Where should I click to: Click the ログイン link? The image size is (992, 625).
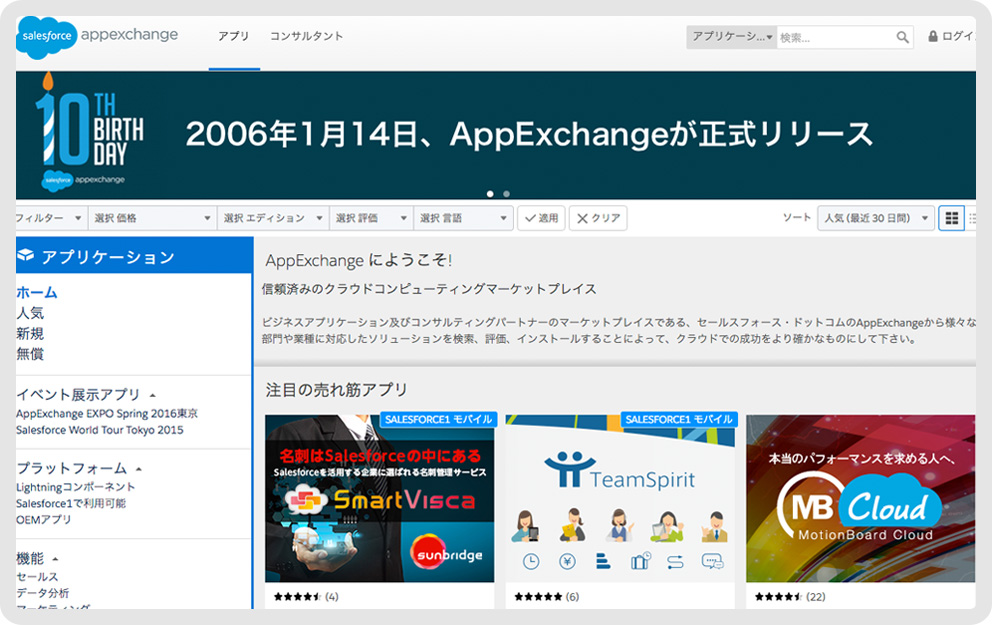(x=958, y=36)
